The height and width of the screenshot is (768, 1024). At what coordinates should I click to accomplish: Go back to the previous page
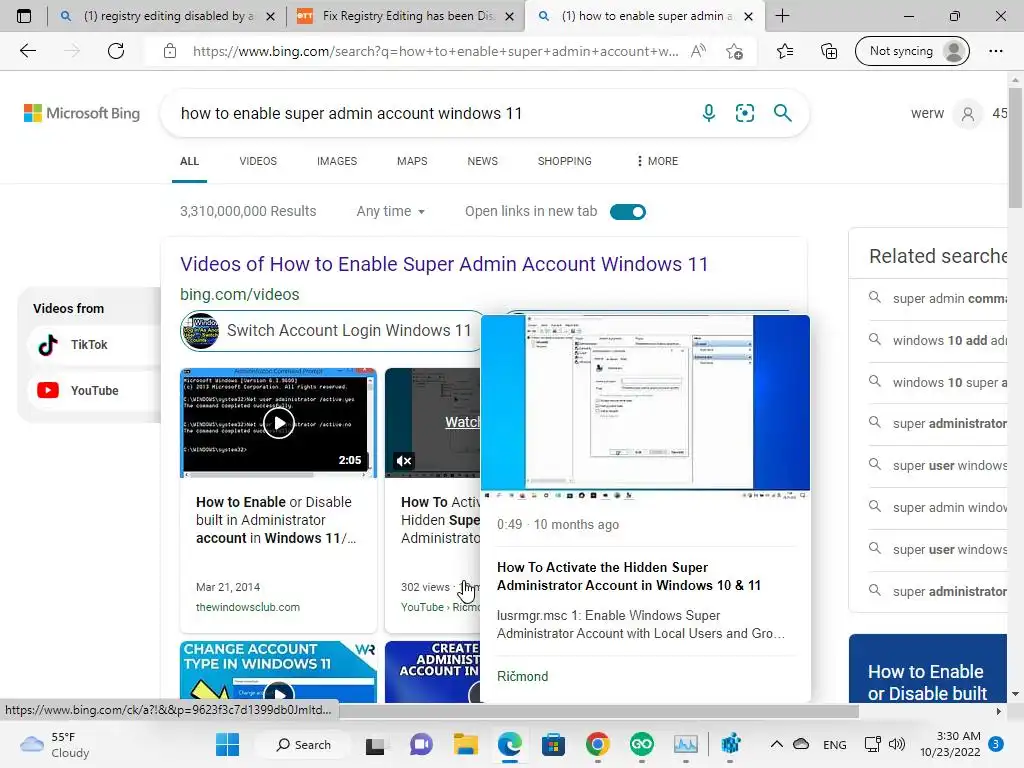pyautogui.click(x=27, y=51)
